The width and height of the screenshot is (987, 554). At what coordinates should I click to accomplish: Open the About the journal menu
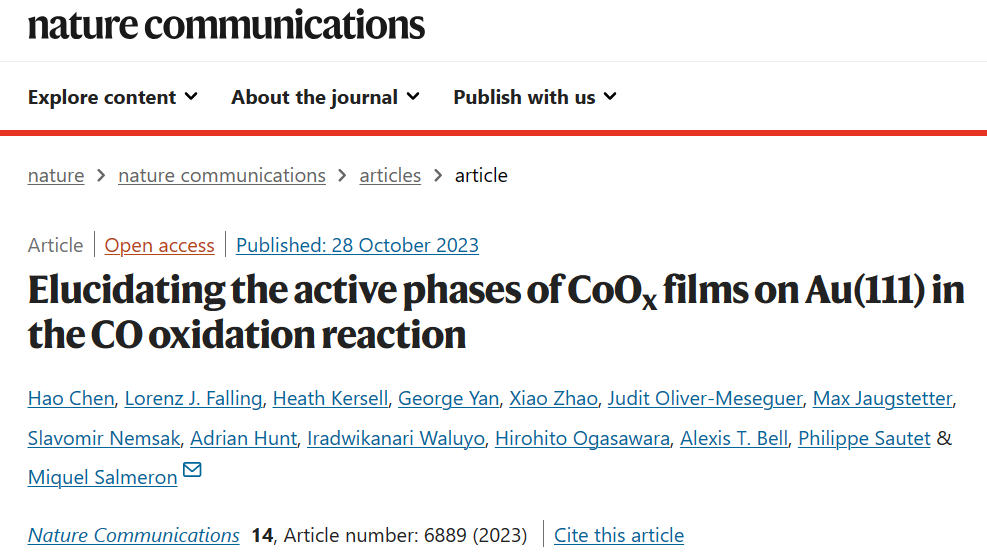(325, 98)
